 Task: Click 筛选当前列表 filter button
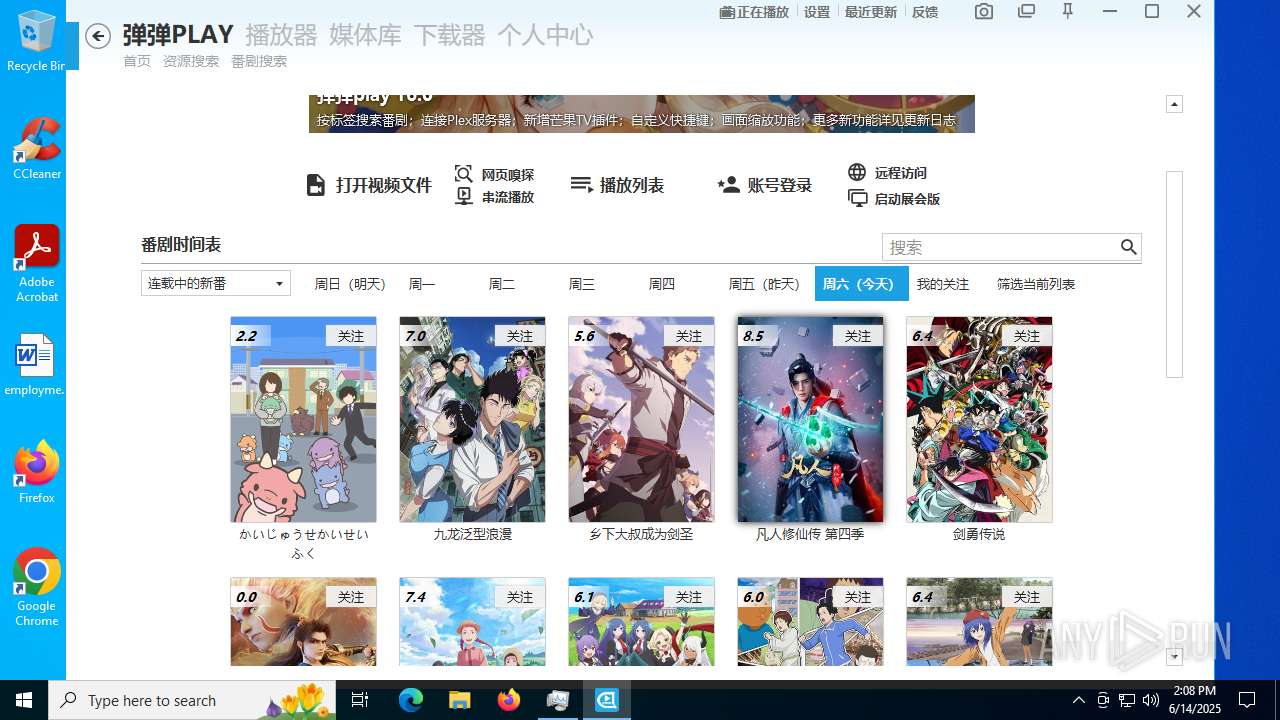point(1036,284)
